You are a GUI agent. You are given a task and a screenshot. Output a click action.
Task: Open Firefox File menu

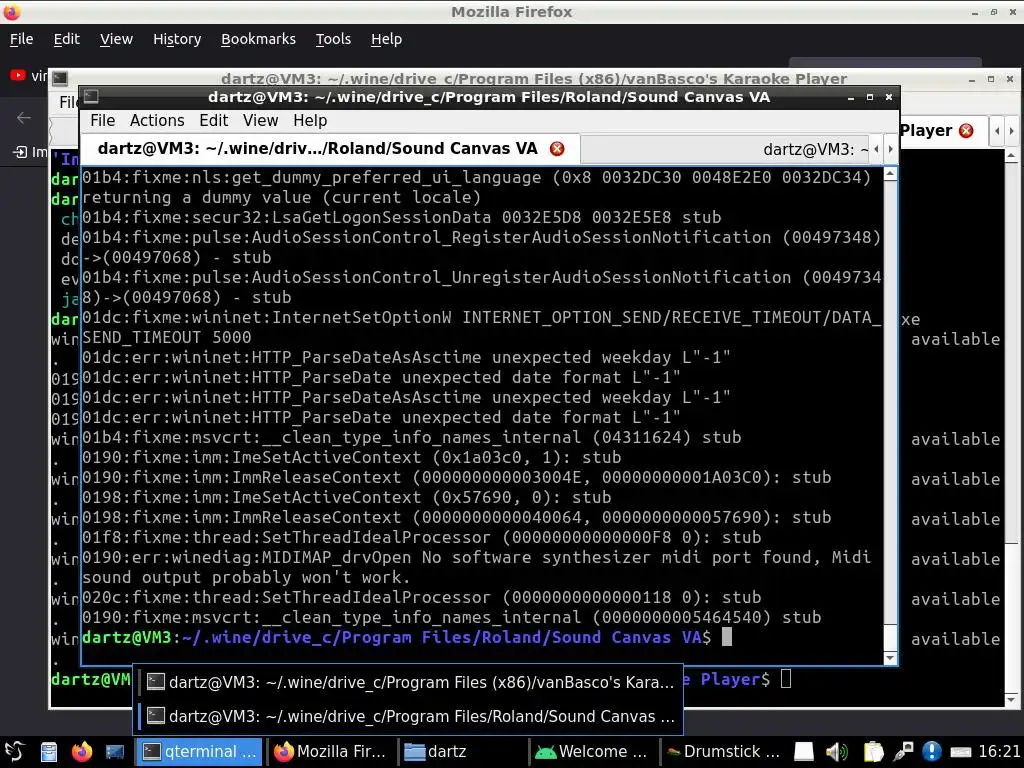(x=22, y=39)
